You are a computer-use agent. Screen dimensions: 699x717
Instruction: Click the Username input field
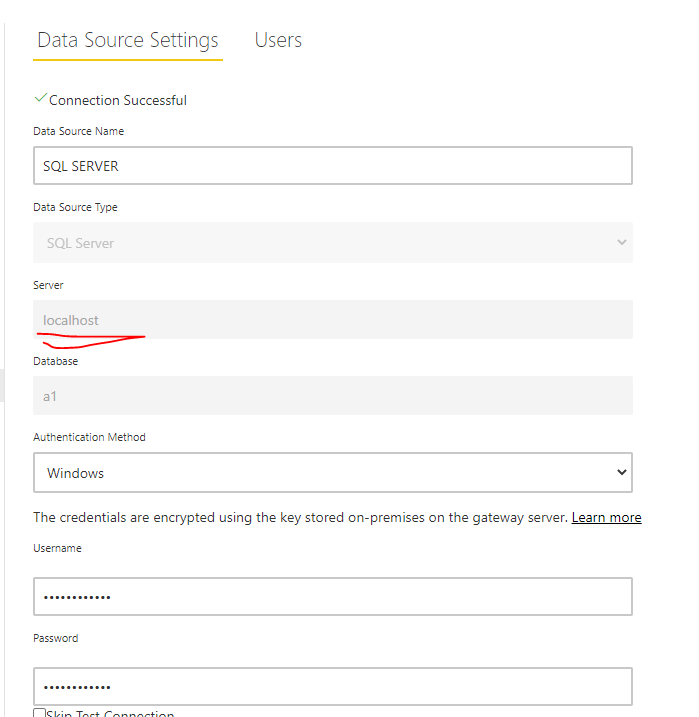click(333, 596)
